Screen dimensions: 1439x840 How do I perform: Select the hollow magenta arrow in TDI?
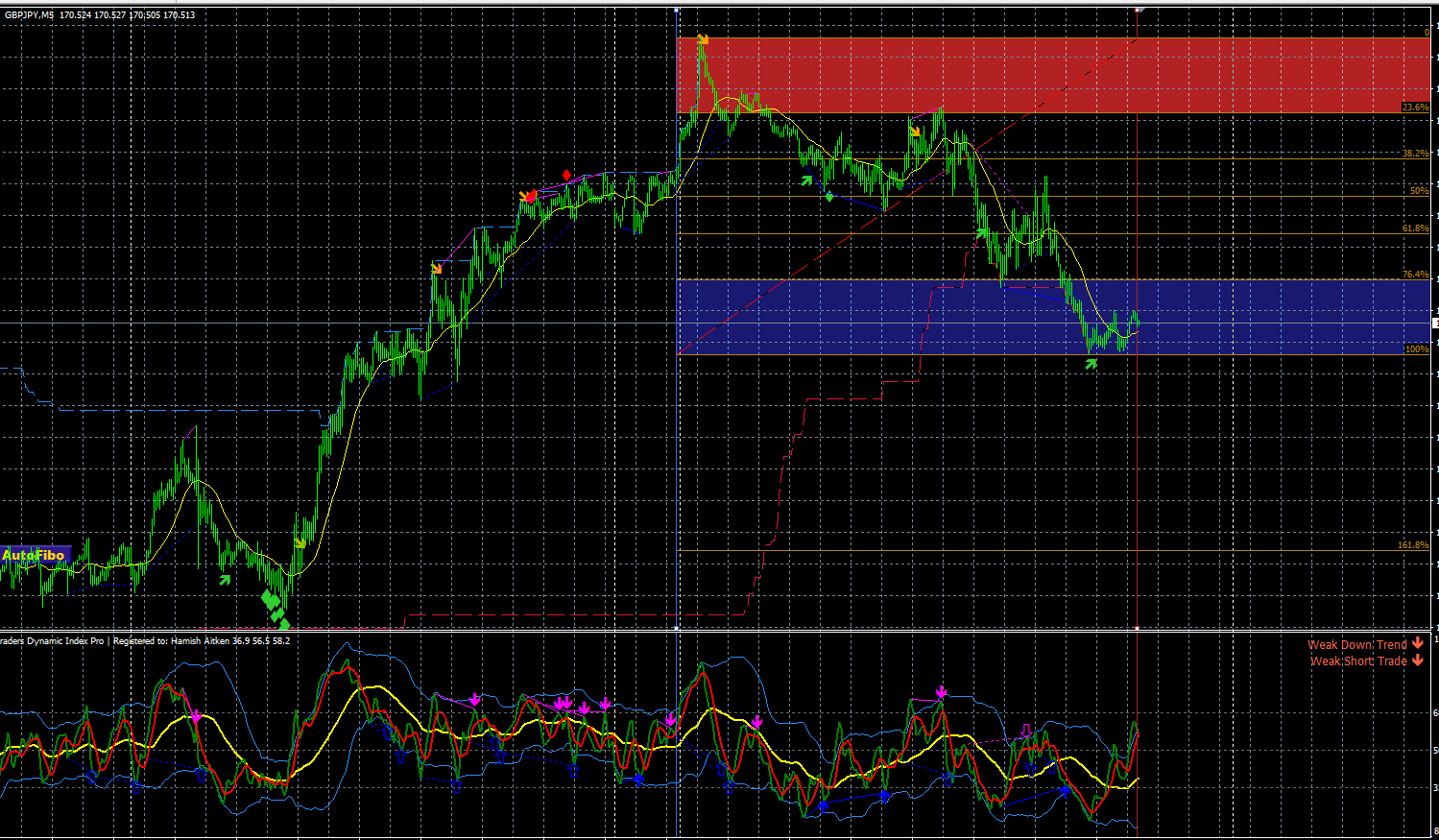(1026, 732)
